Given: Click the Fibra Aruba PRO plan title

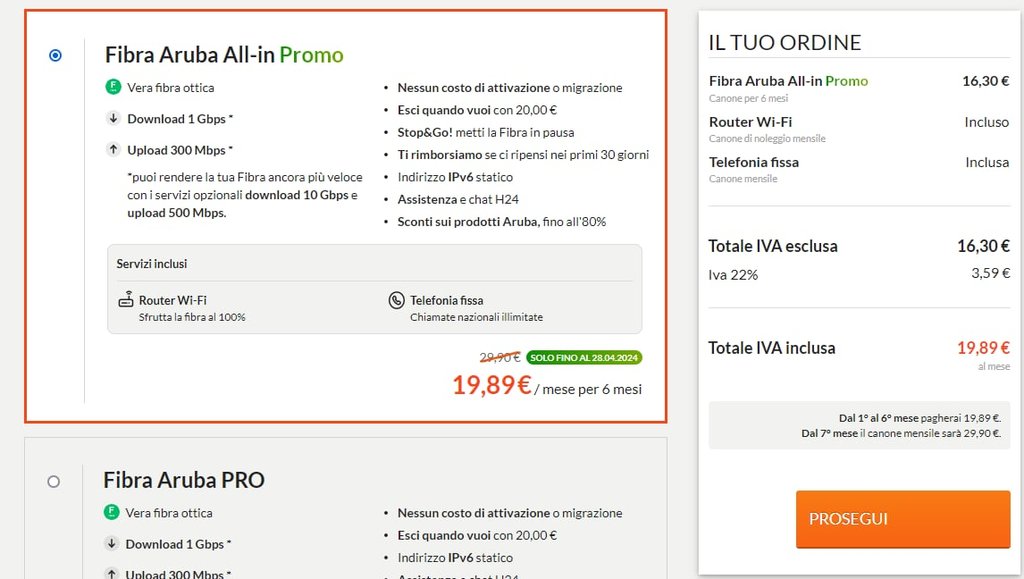Looking at the screenshot, I should (x=184, y=480).
